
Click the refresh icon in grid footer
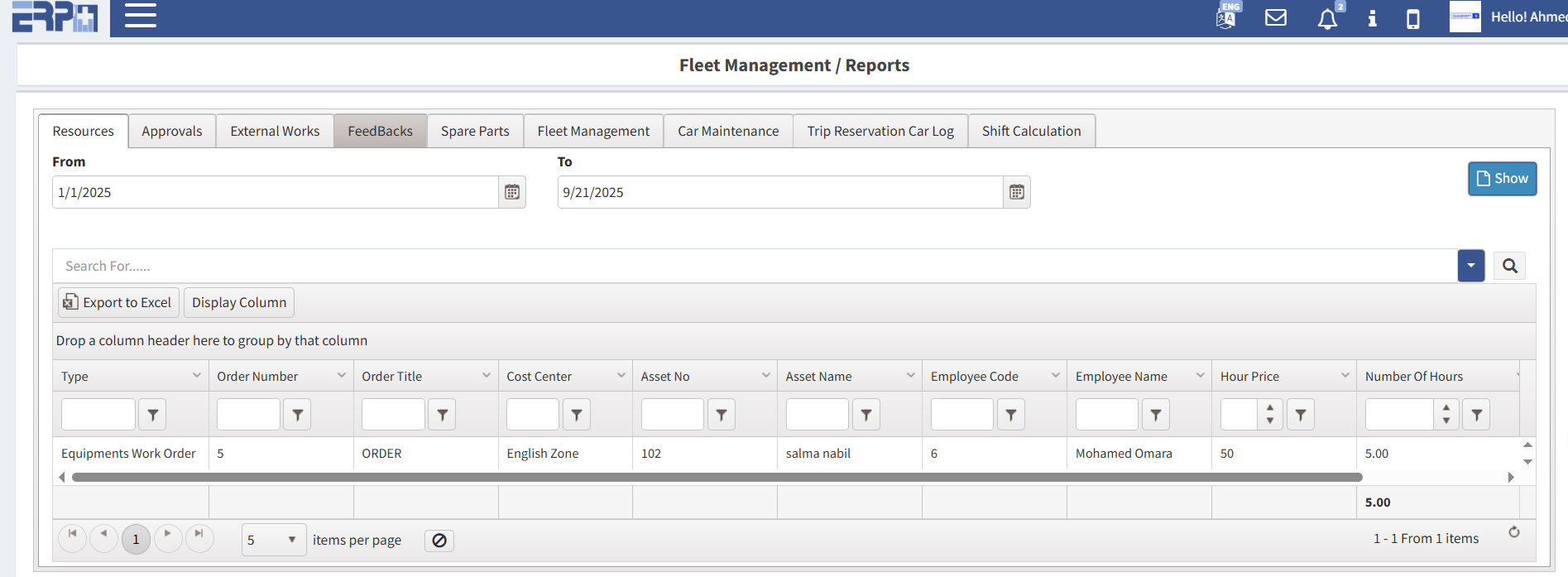(x=1513, y=532)
